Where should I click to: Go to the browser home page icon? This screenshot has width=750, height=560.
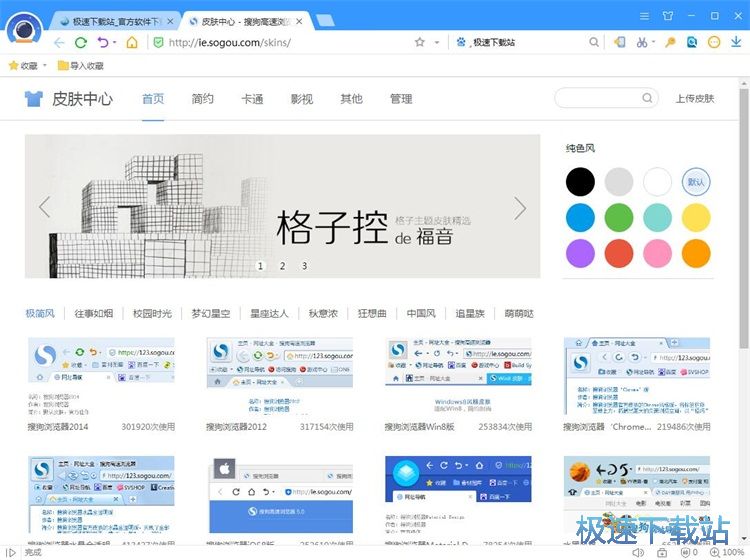pyautogui.click(x=131, y=42)
